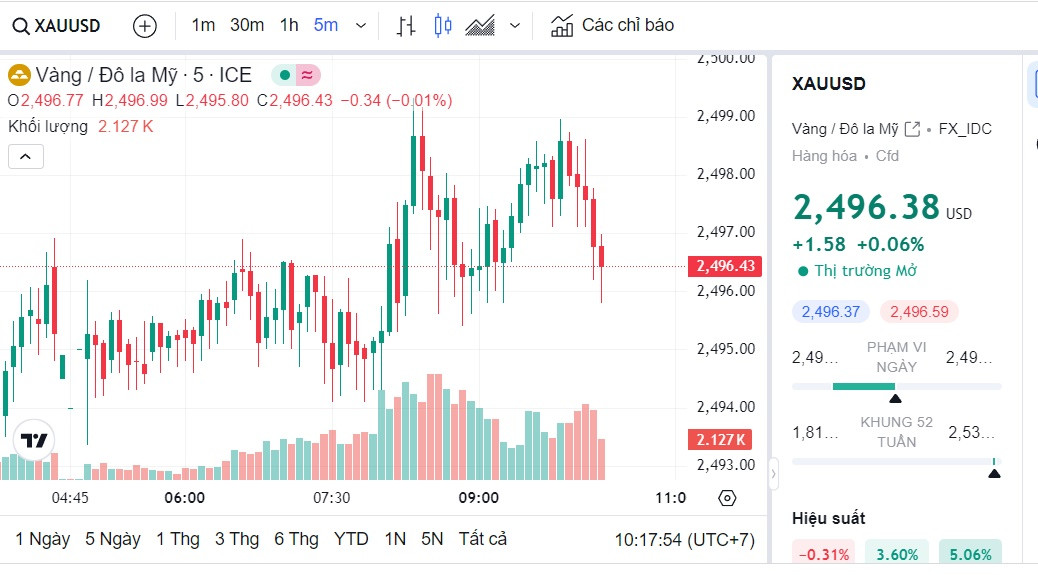Toggle the green market status dot
This screenshot has width=1038, height=575.
point(285,75)
